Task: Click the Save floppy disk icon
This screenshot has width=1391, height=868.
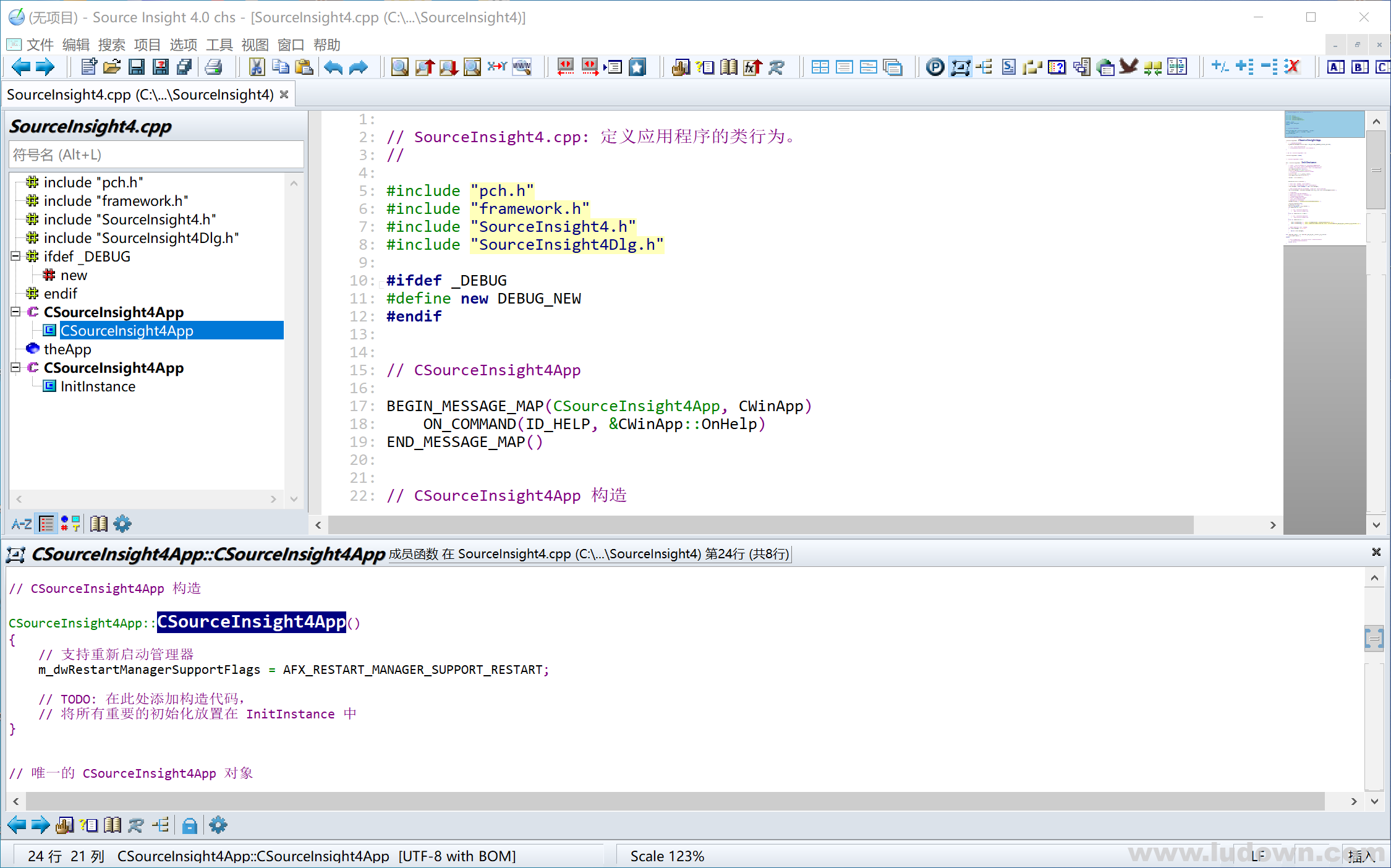Action: coord(137,67)
